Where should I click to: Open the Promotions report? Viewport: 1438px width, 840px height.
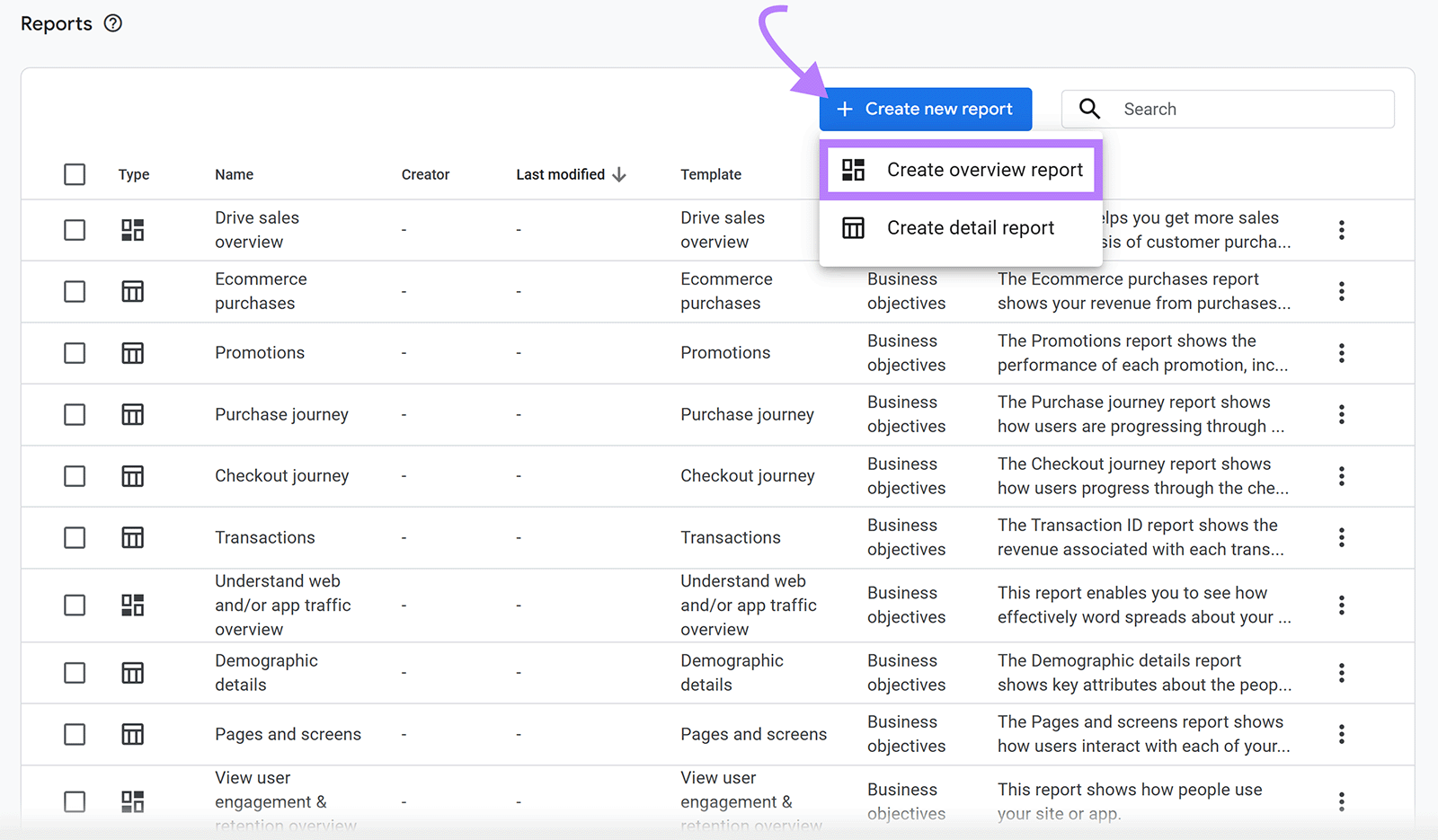click(260, 352)
